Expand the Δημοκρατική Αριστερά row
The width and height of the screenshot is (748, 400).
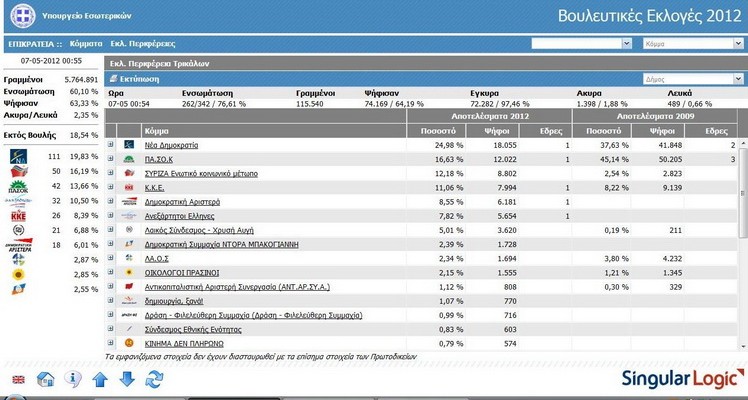click(111, 201)
